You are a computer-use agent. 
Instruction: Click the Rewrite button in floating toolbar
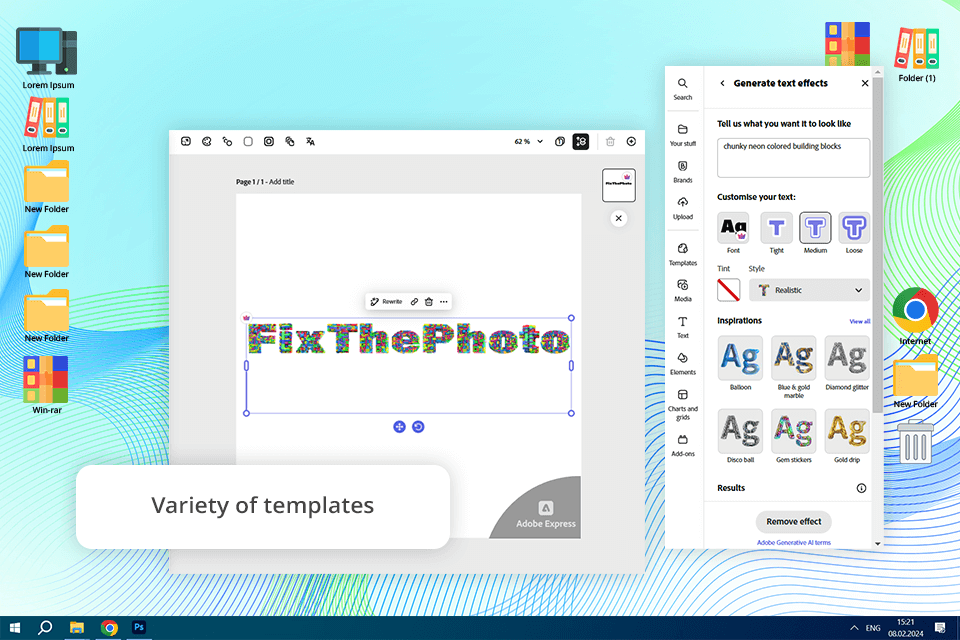click(x=386, y=301)
